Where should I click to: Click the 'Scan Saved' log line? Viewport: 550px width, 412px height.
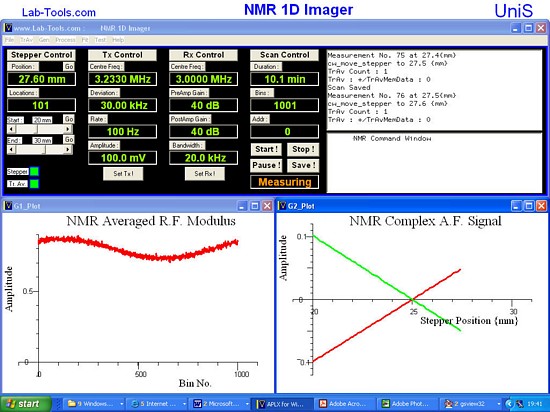[349, 87]
